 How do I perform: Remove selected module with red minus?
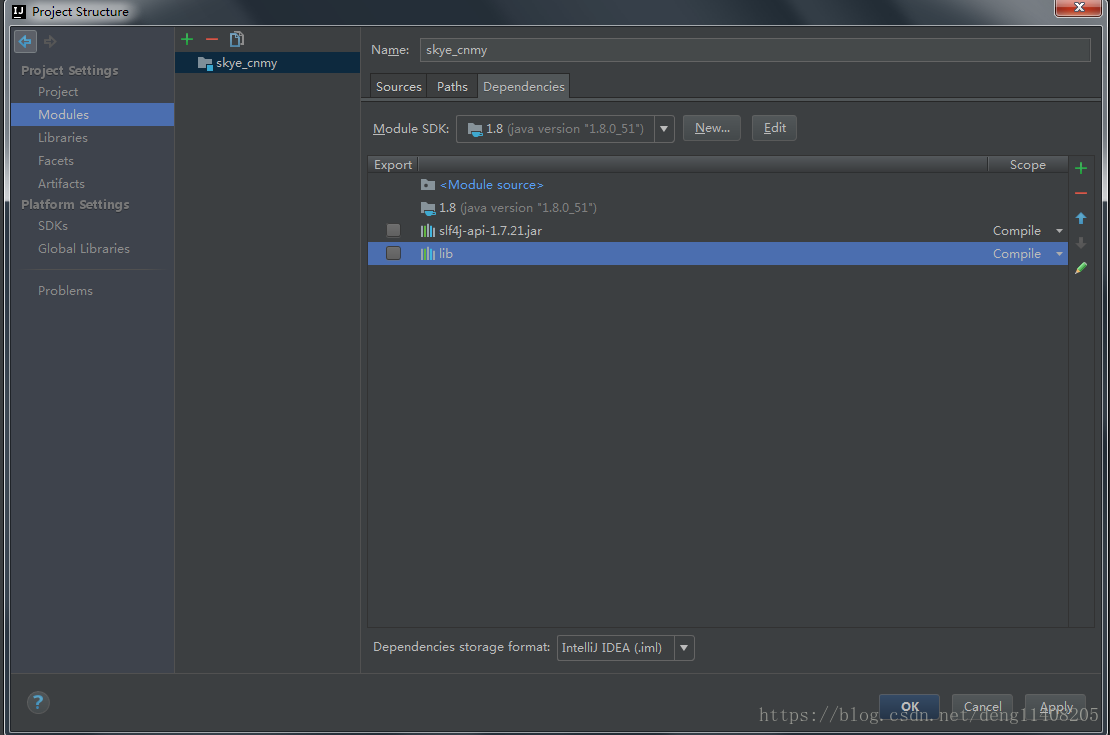[212, 39]
